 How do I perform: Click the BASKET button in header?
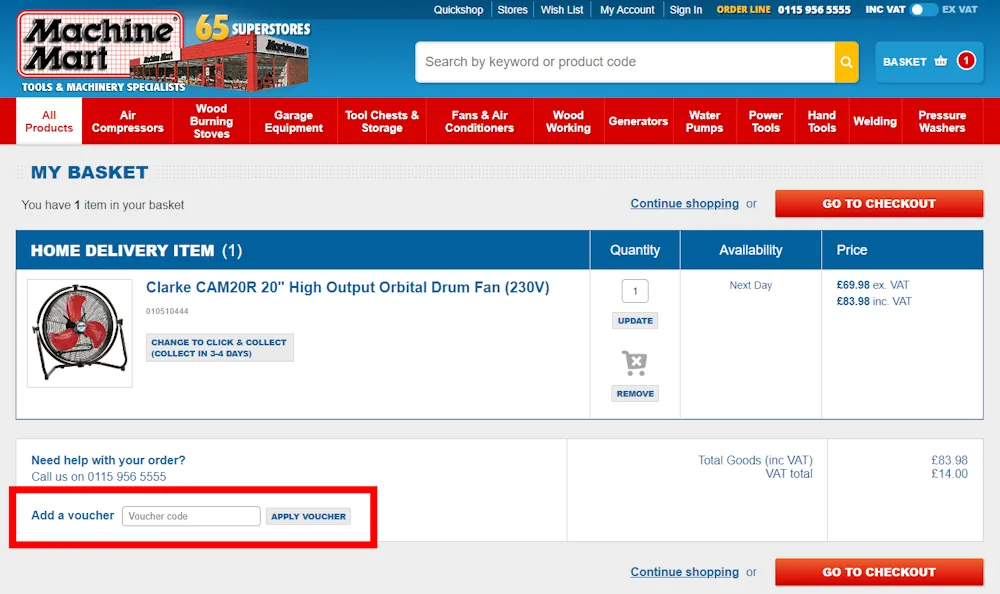point(928,62)
